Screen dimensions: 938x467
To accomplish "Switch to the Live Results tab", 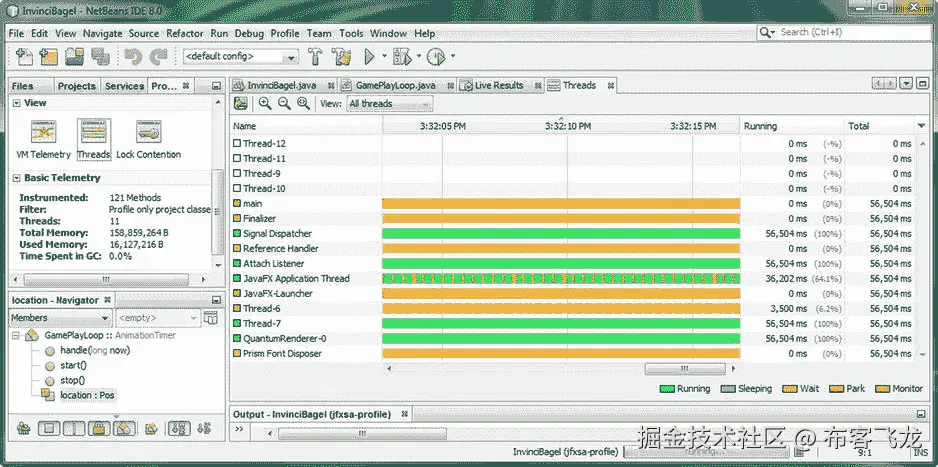I will coord(500,86).
